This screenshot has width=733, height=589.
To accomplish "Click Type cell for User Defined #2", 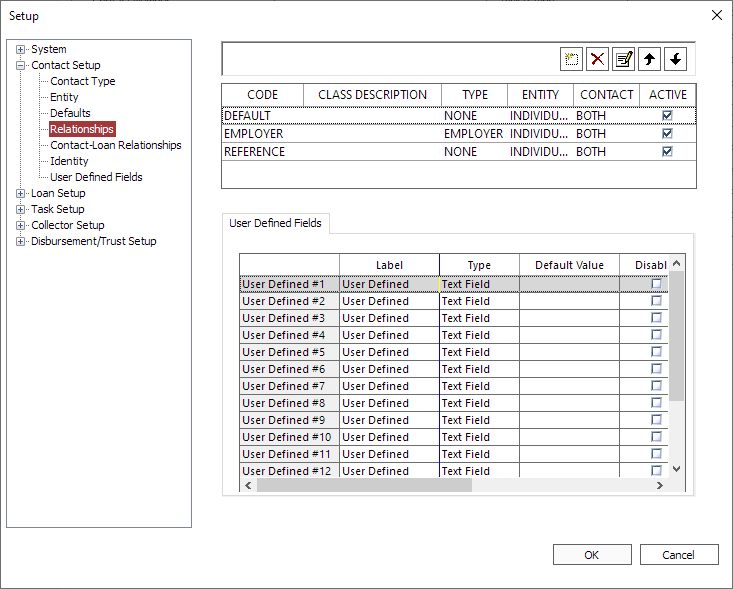I will pyautogui.click(x=479, y=301).
